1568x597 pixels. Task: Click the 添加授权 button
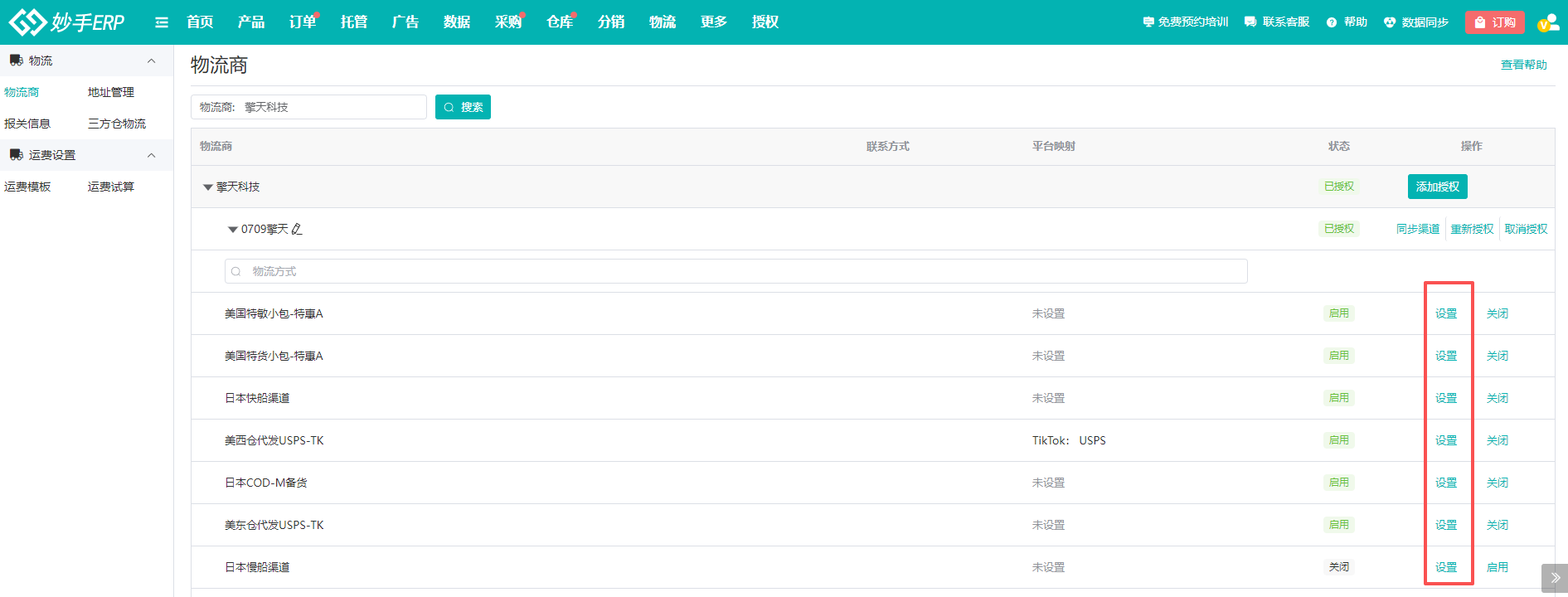click(1437, 187)
